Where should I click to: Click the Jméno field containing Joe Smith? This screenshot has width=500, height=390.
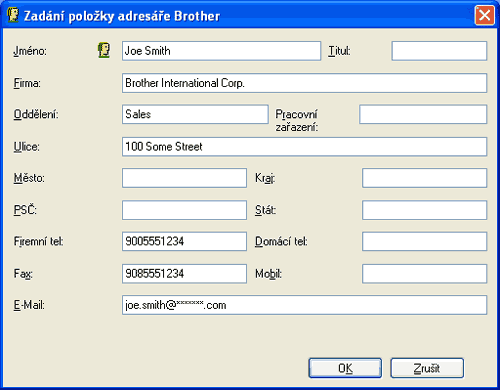pyautogui.click(x=221, y=51)
